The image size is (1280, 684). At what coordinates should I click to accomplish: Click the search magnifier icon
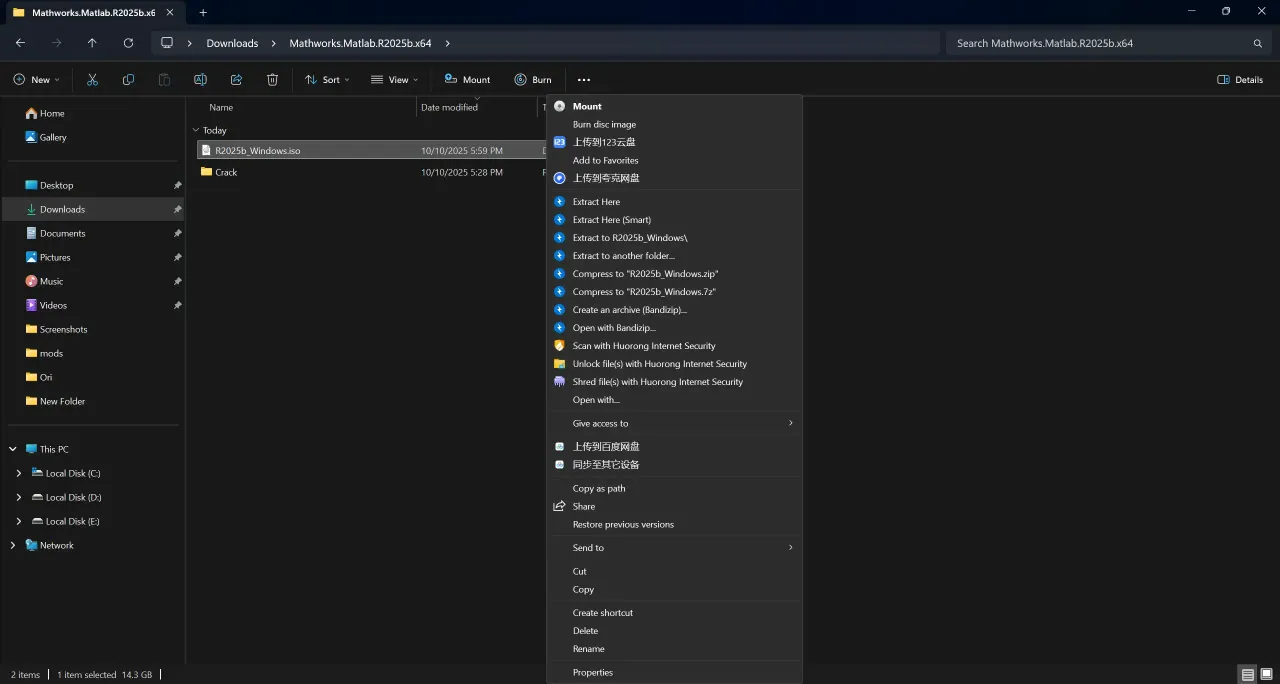1258,43
